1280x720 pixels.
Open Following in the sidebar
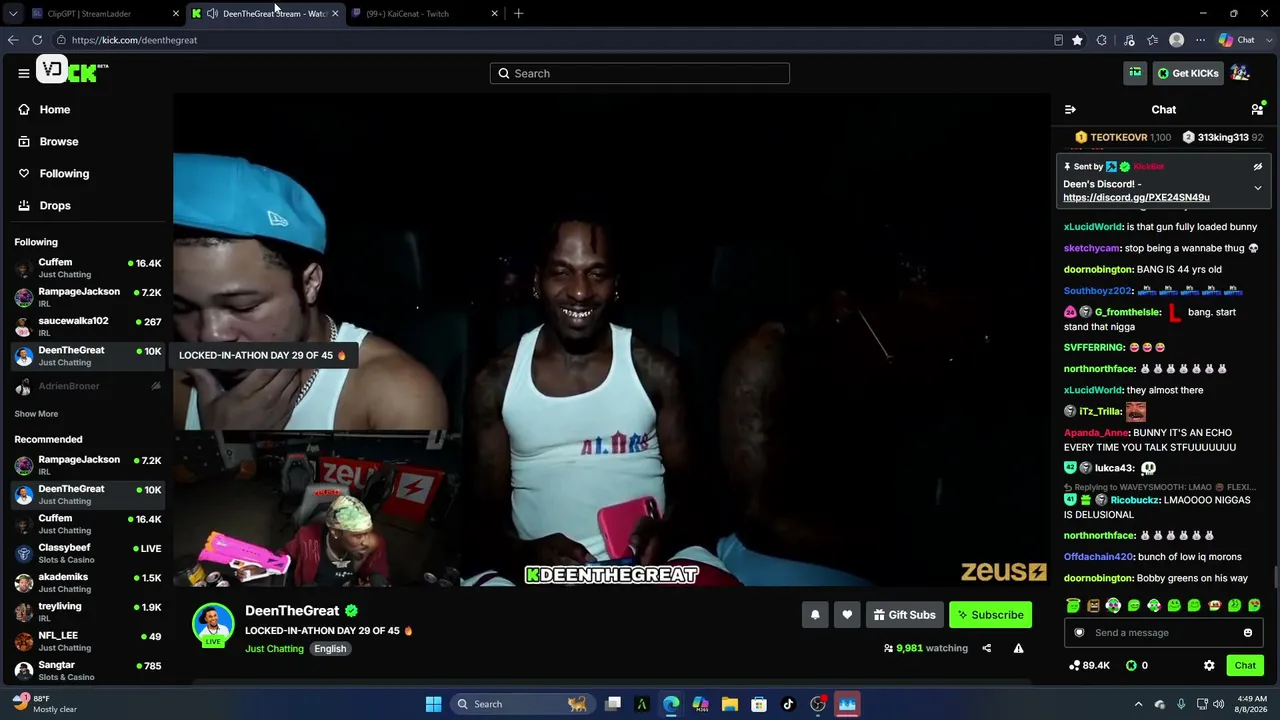(54, 174)
